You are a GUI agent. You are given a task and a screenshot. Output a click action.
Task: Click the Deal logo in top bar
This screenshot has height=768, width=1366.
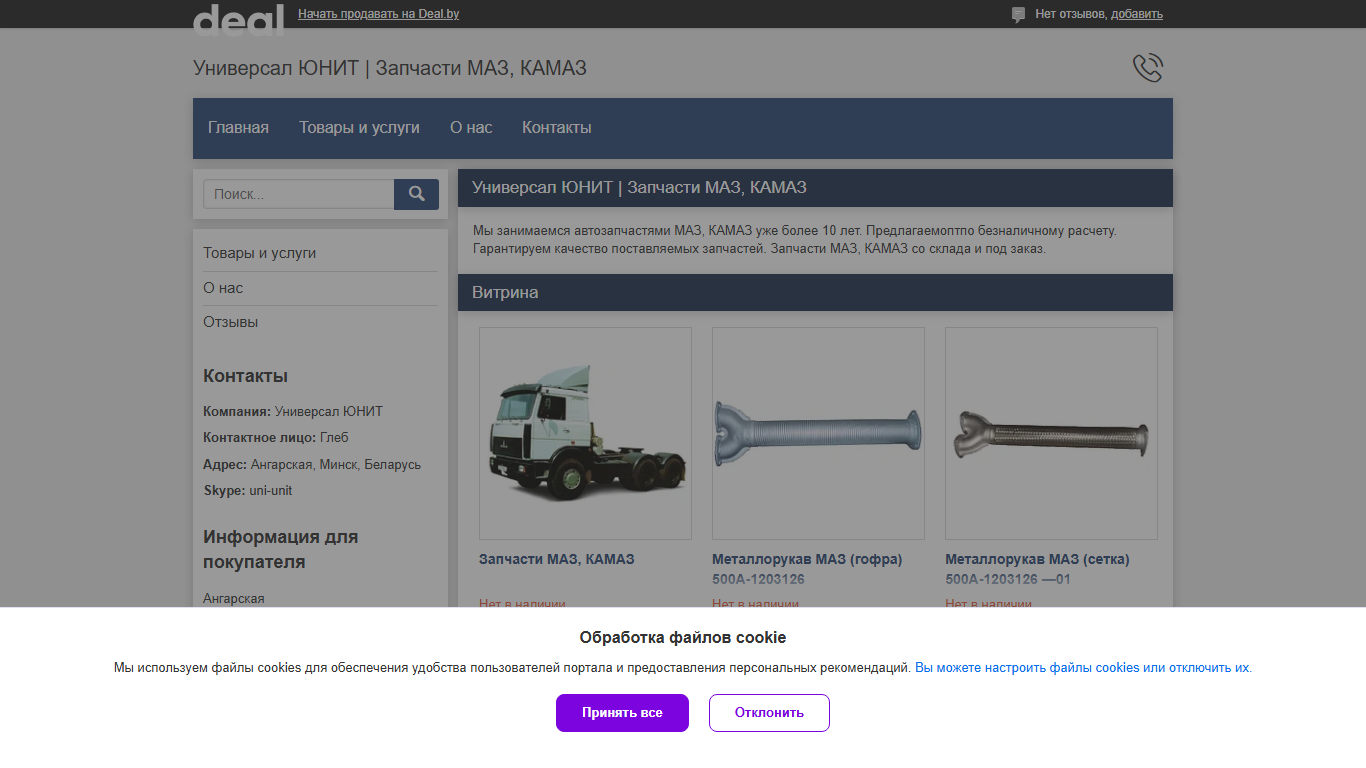[238, 19]
